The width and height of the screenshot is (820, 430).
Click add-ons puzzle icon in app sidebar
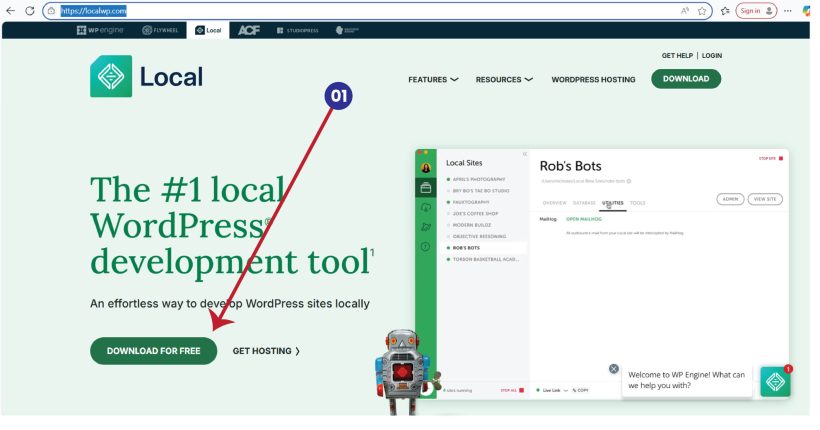pyautogui.click(x=426, y=227)
